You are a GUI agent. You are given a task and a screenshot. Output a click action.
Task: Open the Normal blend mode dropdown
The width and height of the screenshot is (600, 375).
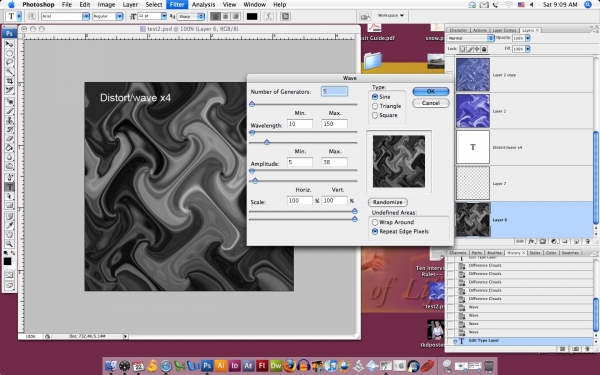pyautogui.click(x=470, y=38)
